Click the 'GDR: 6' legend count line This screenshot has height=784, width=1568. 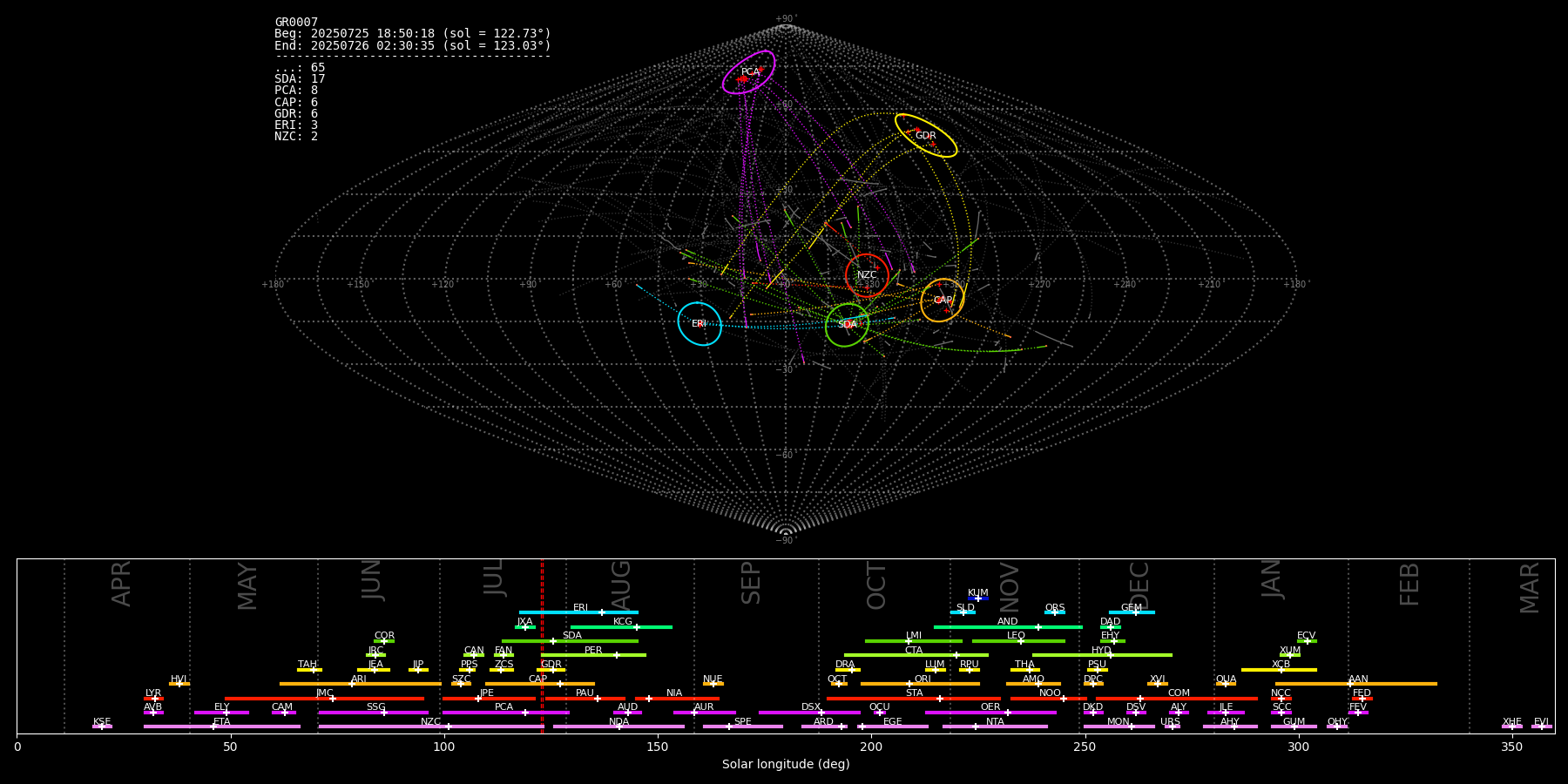[x=296, y=114]
